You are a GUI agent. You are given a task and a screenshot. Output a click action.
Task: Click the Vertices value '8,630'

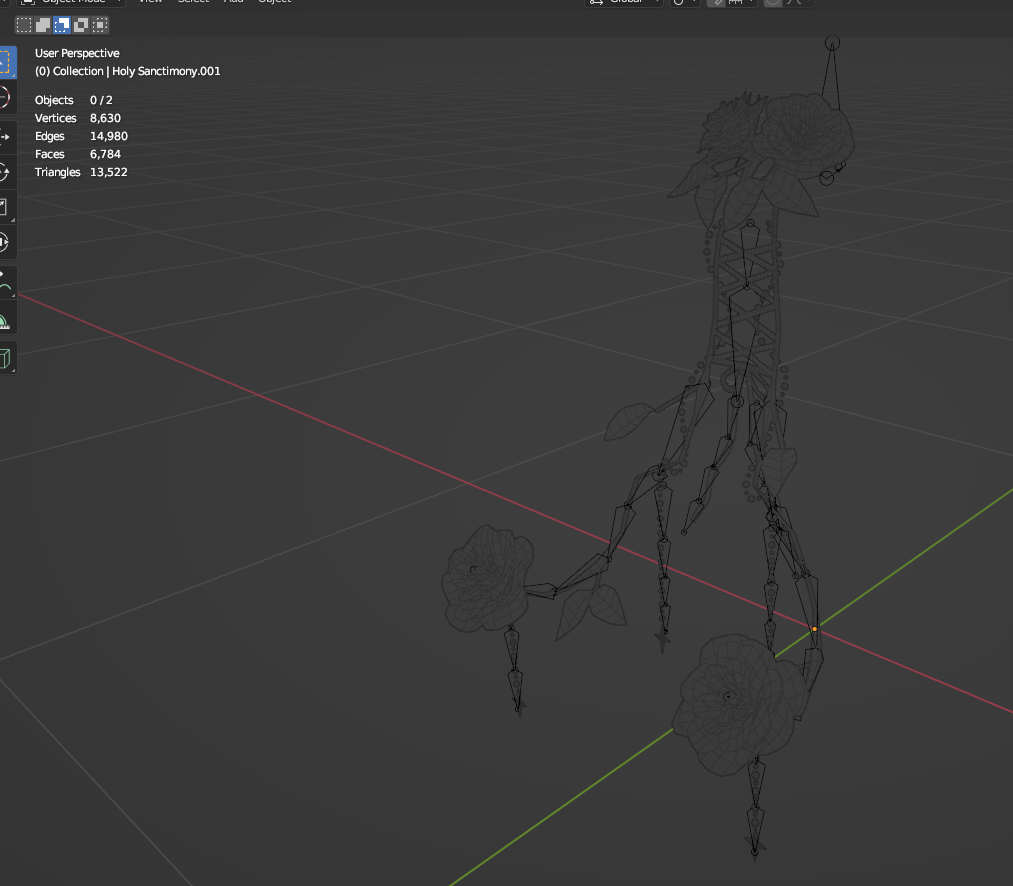pos(105,118)
